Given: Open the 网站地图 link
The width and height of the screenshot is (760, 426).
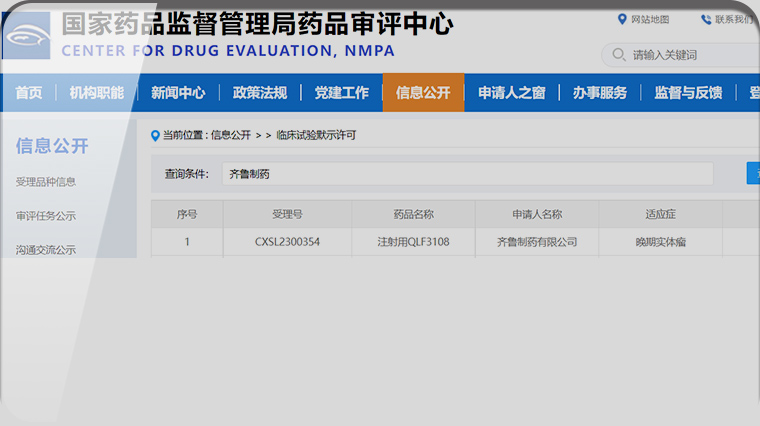Looking at the screenshot, I should click(650, 19).
